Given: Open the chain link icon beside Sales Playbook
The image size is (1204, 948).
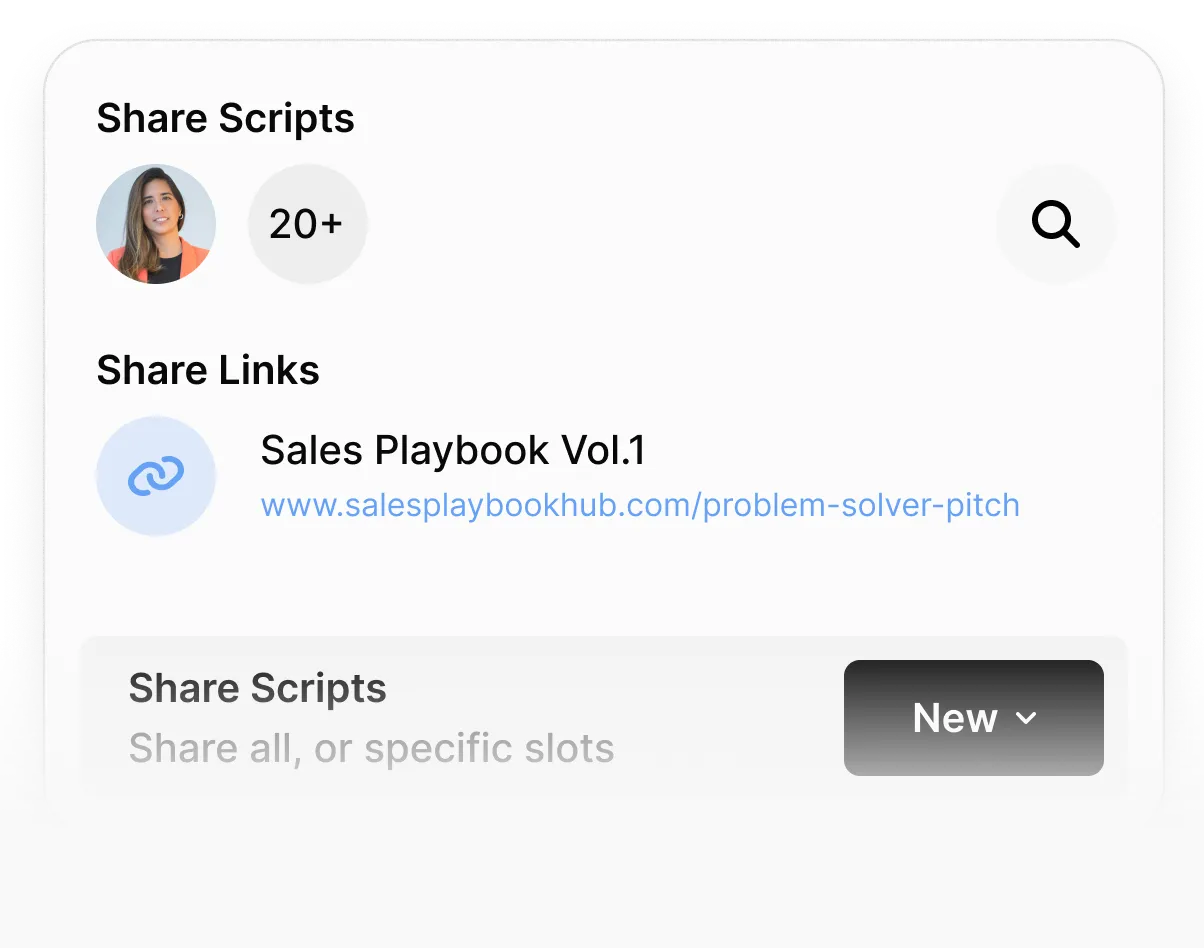Looking at the screenshot, I should pos(156,475).
